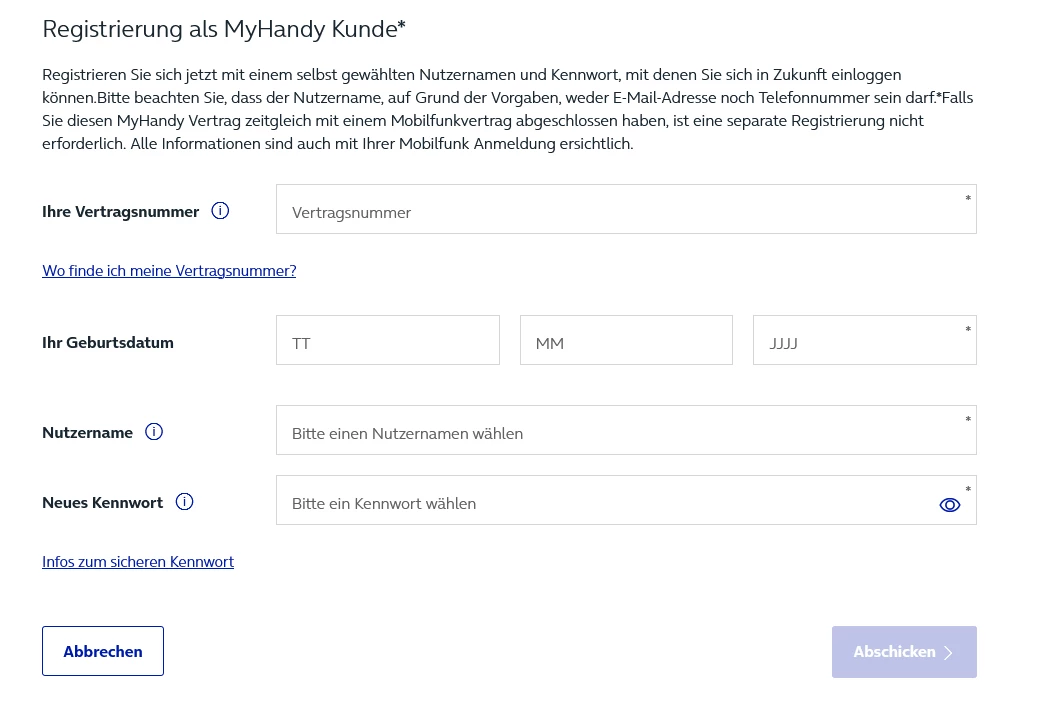
Task: Show info tooltip for Nutzername
Action: 154,432
